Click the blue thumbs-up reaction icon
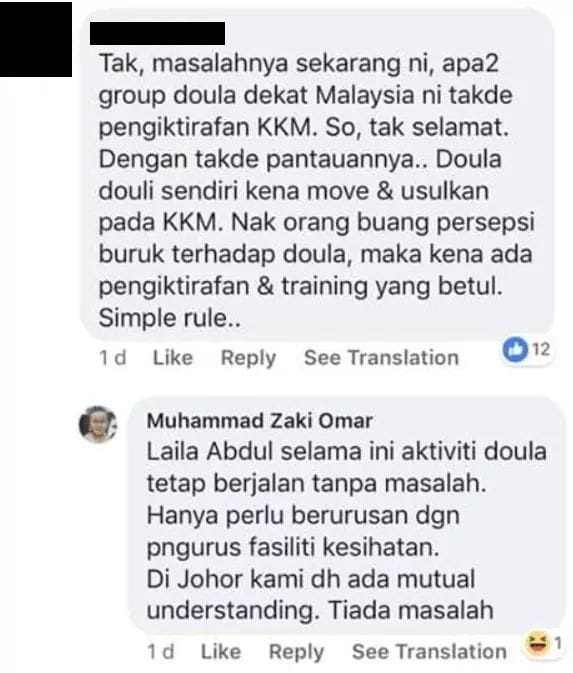This screenshot has width=573, height=673. pyautogui.click(x=515, y=350)
